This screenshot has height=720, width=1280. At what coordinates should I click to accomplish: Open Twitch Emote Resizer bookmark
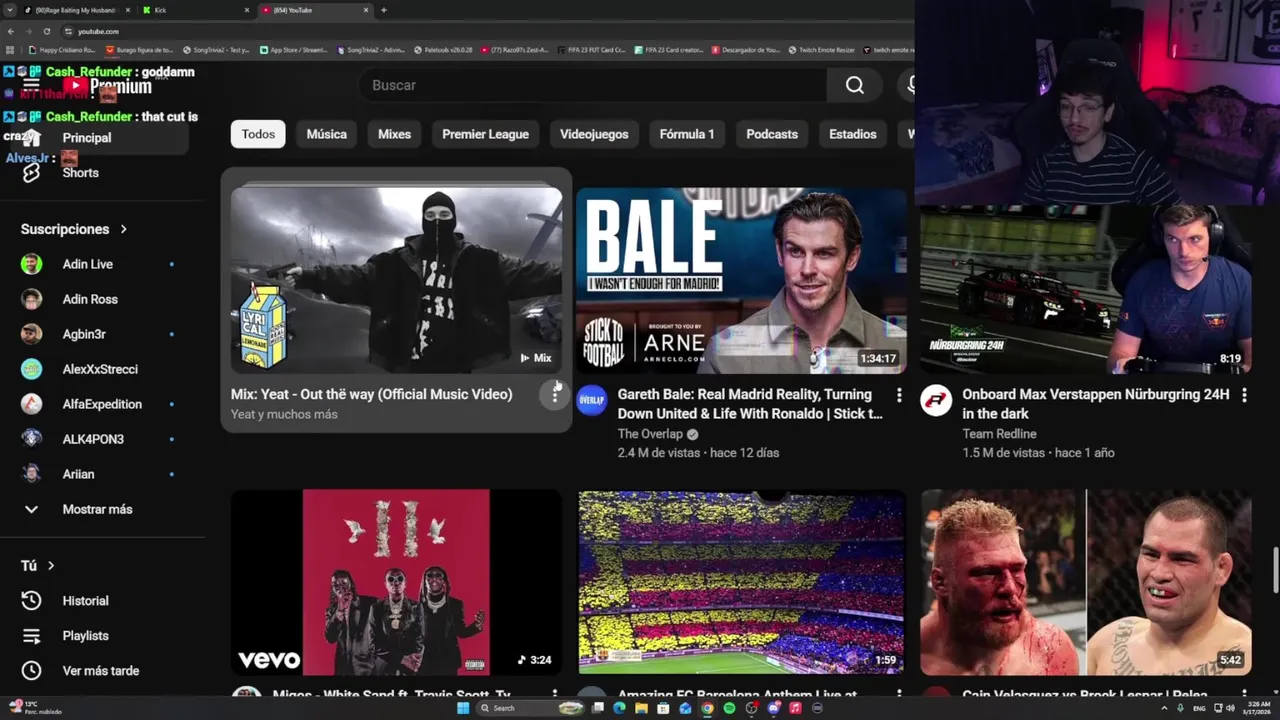click(821, 49)
